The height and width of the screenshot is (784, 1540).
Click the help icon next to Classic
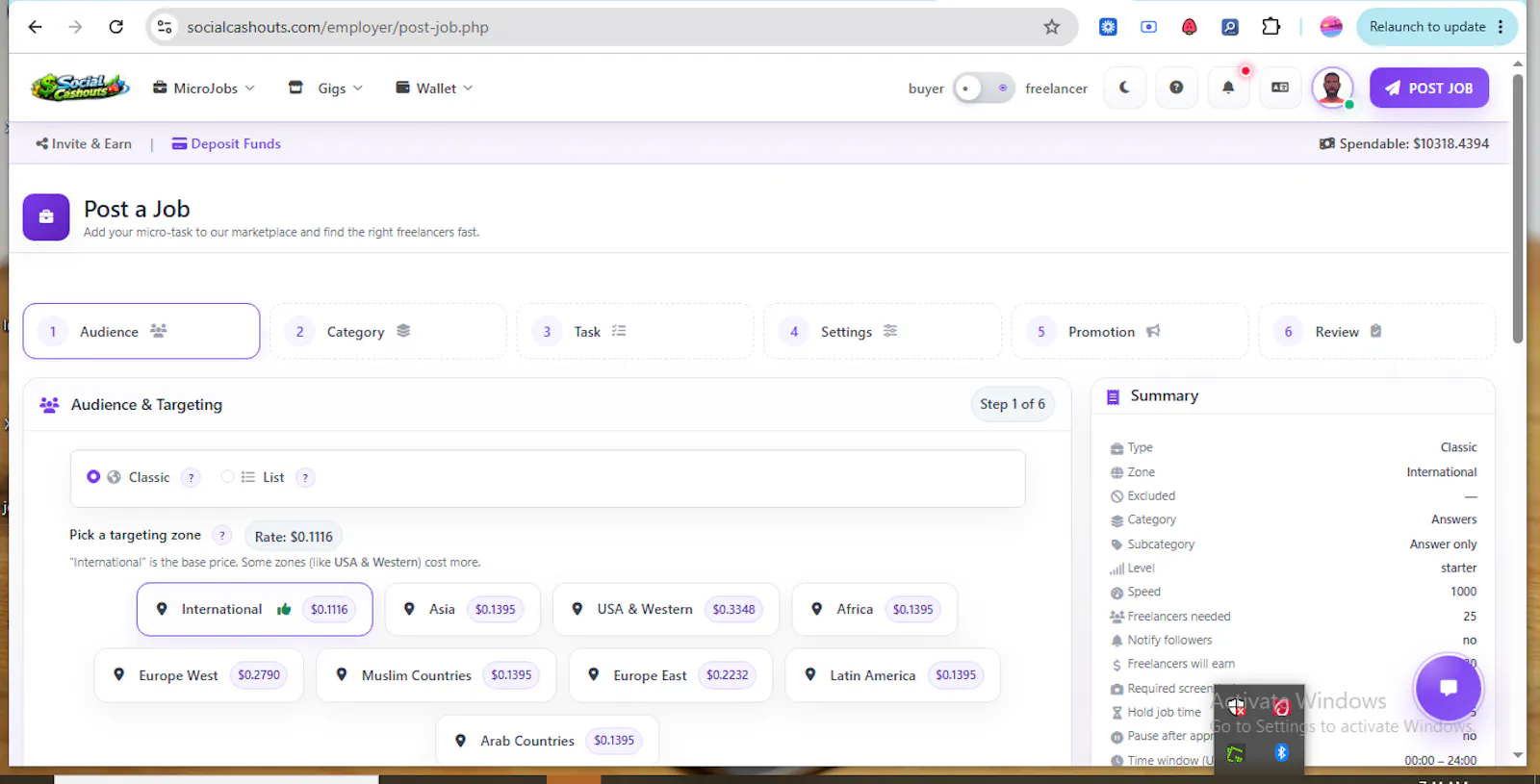[191, 477]
